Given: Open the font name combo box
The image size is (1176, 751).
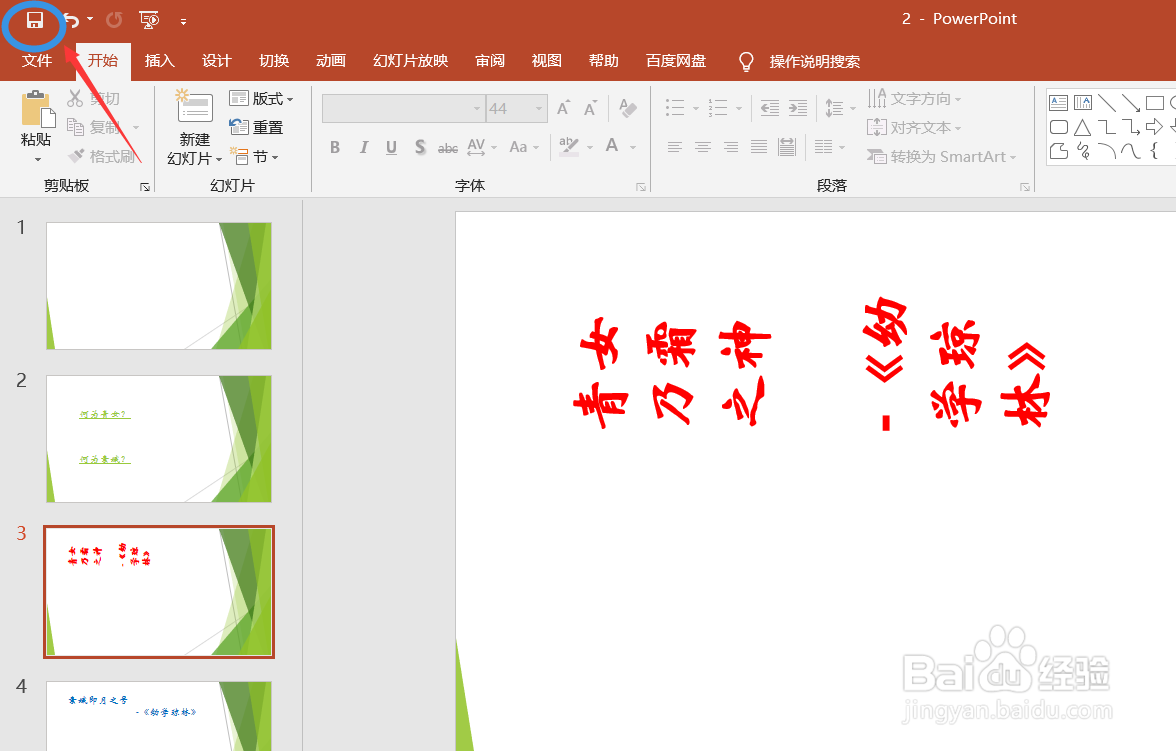Looking at the screenshot, I should tap(403, 109).
